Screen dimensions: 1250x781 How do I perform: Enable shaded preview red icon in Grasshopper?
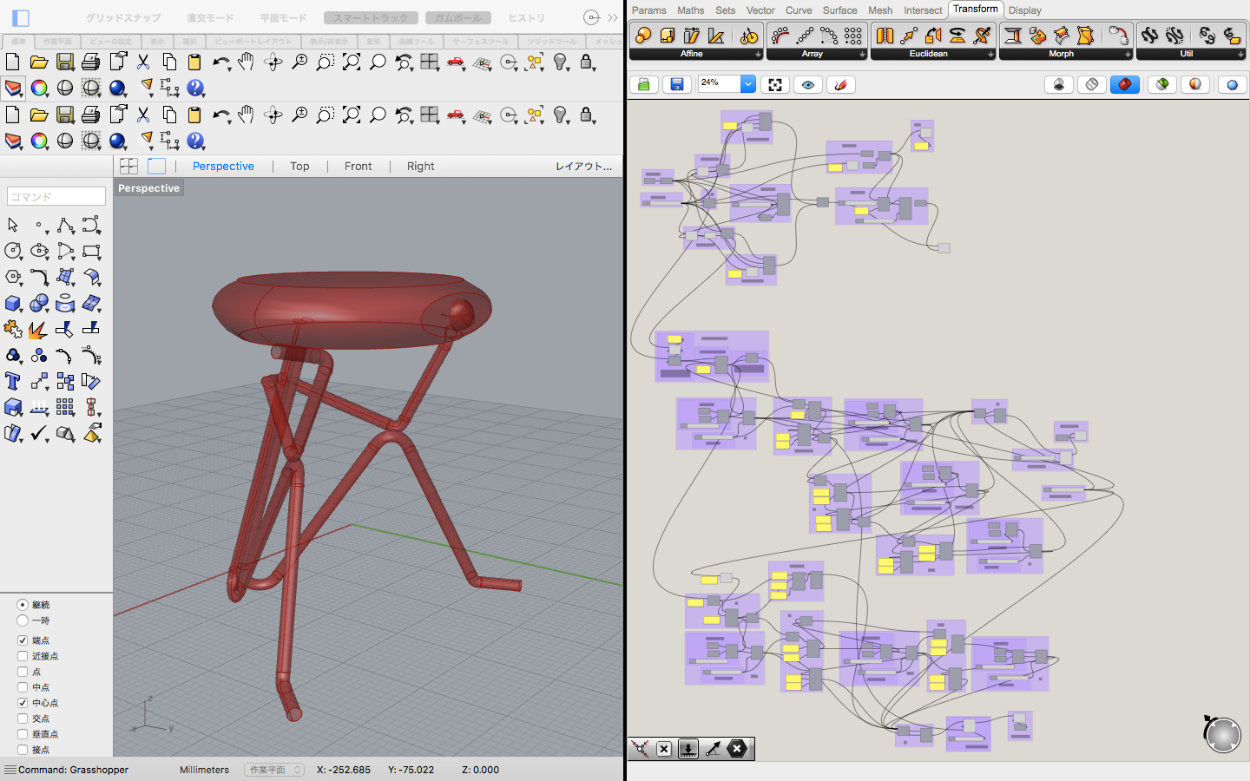tap(1125, 85)
